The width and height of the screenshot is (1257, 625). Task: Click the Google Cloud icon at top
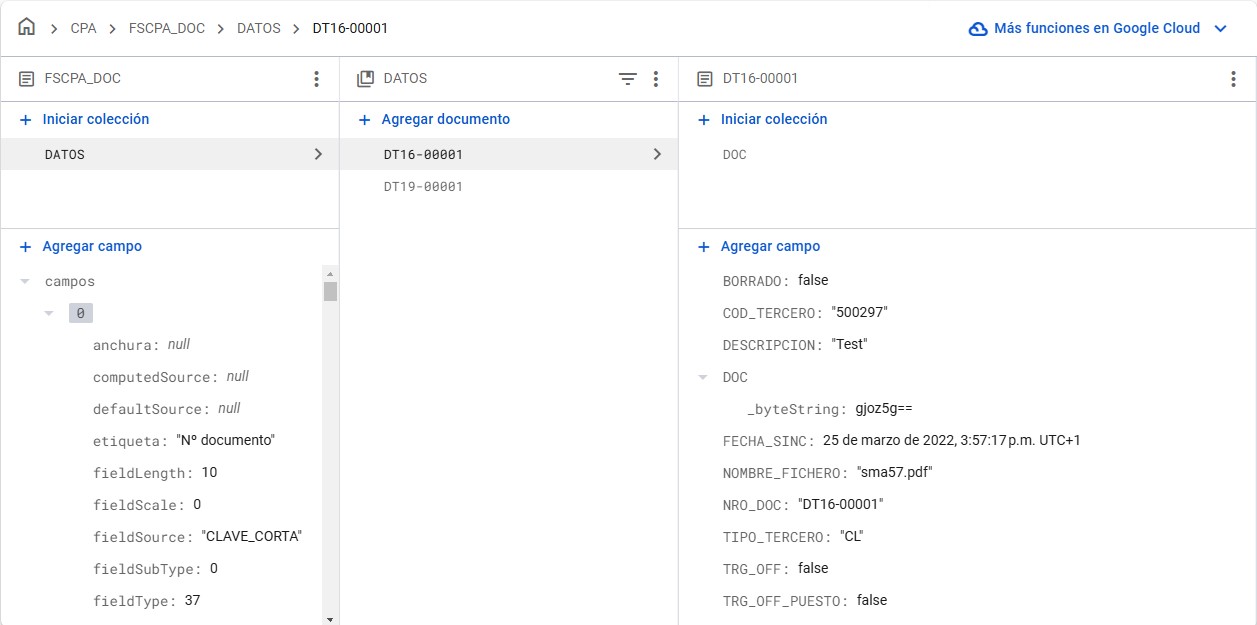pos(978,29)
